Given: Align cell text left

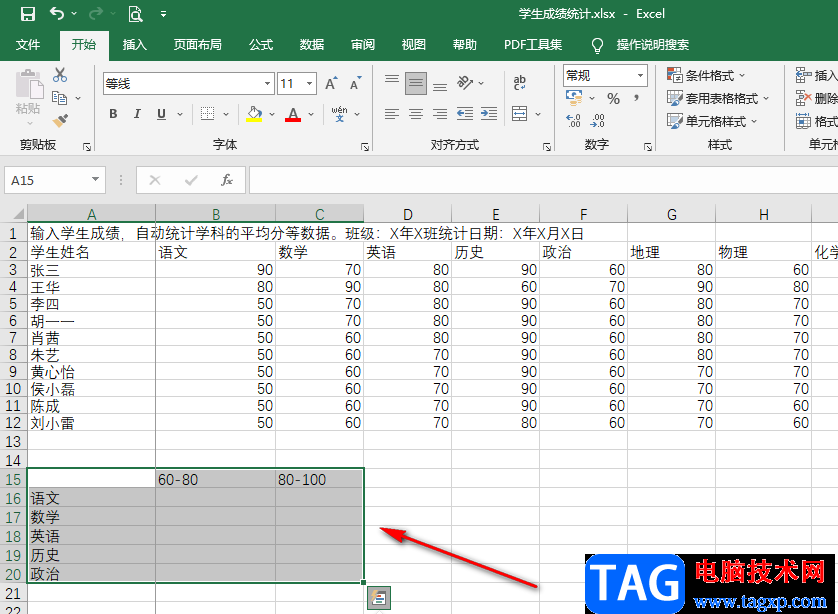Looking at the screenshot, I should pos(392,114).
